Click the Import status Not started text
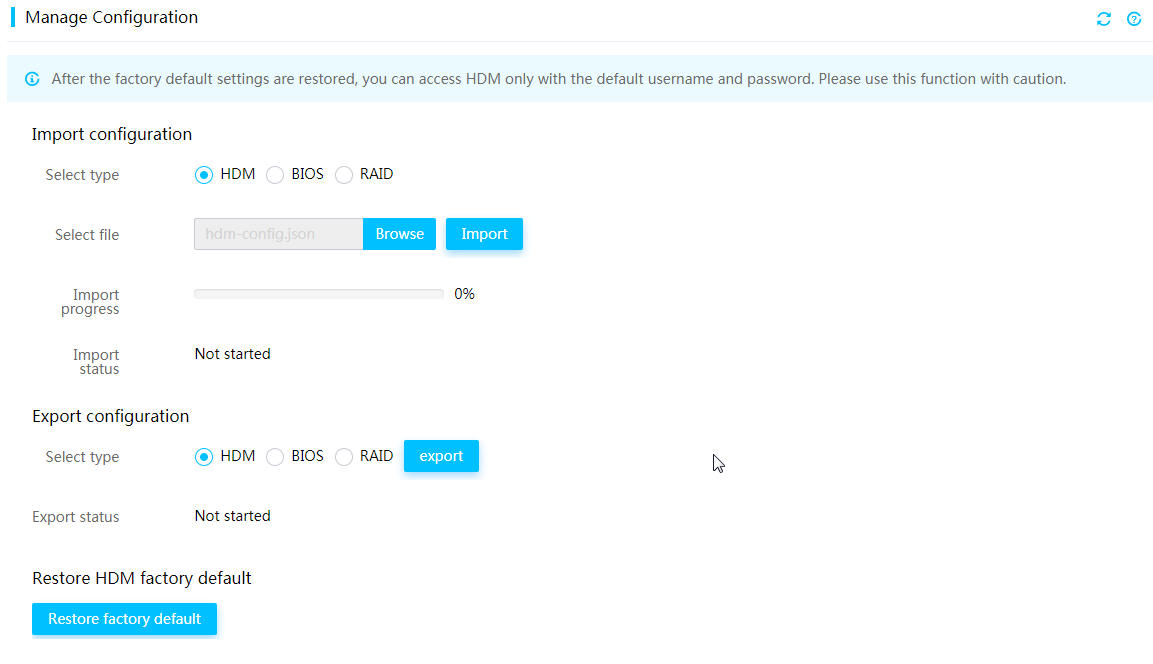The image size is (1153, 664). point(232,354)
